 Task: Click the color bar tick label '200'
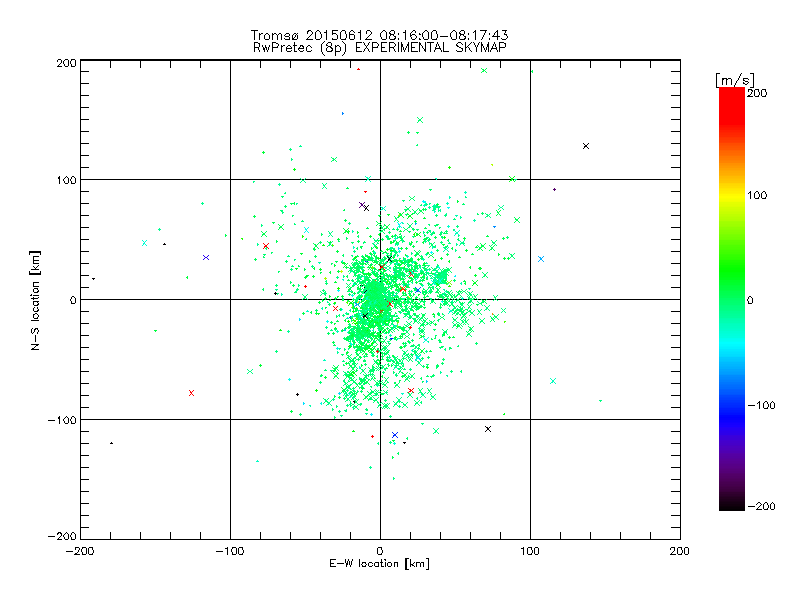click(x=757, y=93)
